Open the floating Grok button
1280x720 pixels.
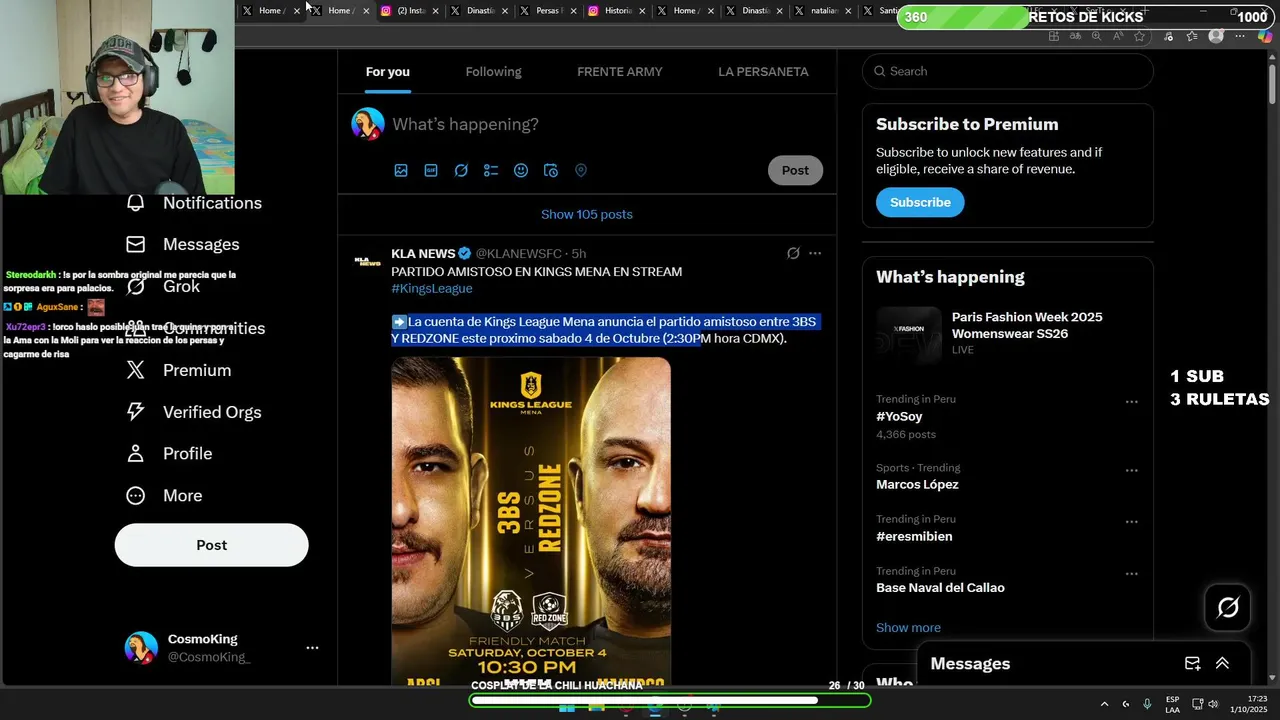pyautogui.click(x=1227, y=607)
